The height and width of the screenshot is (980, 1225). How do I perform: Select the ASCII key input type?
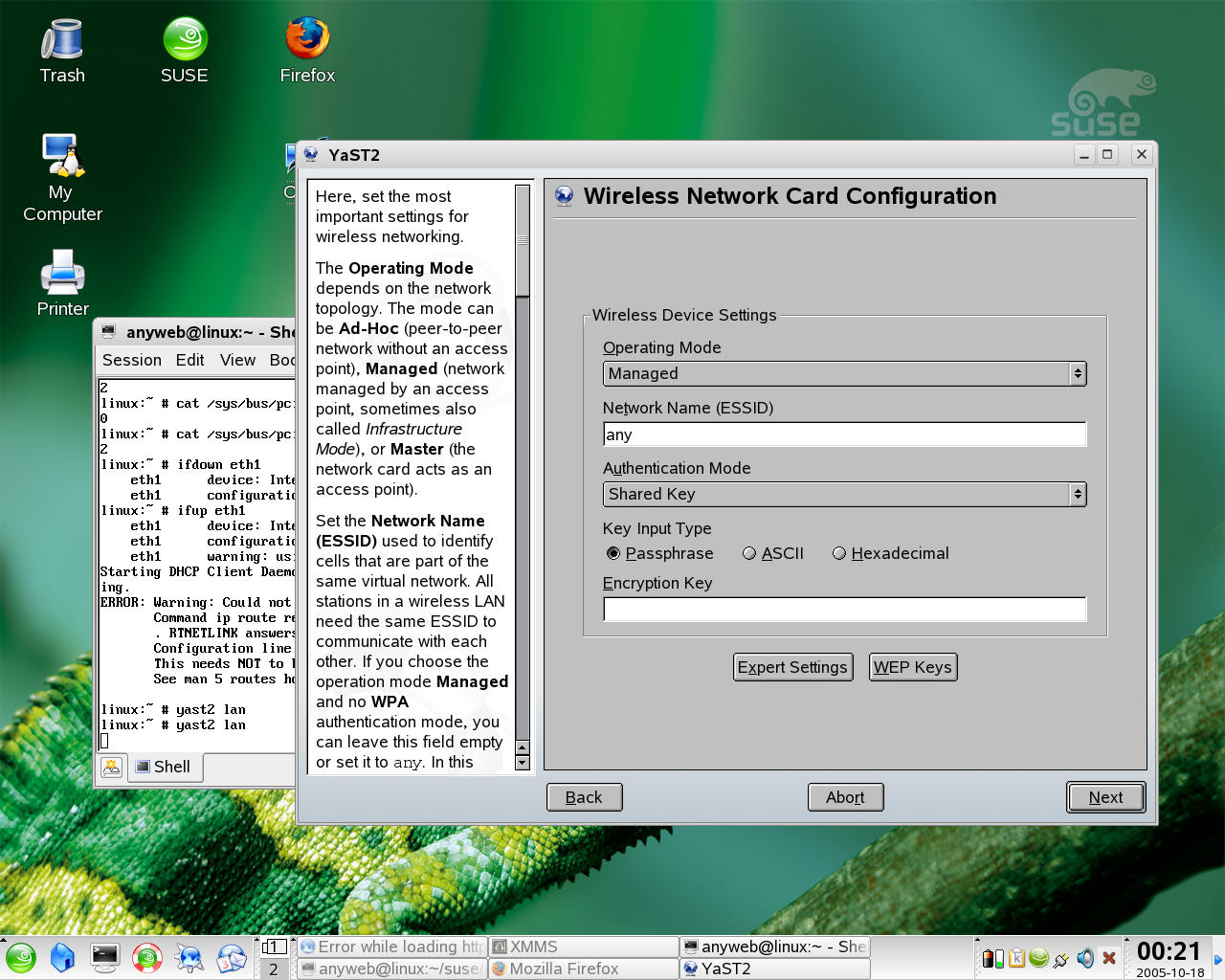point(773,553)
